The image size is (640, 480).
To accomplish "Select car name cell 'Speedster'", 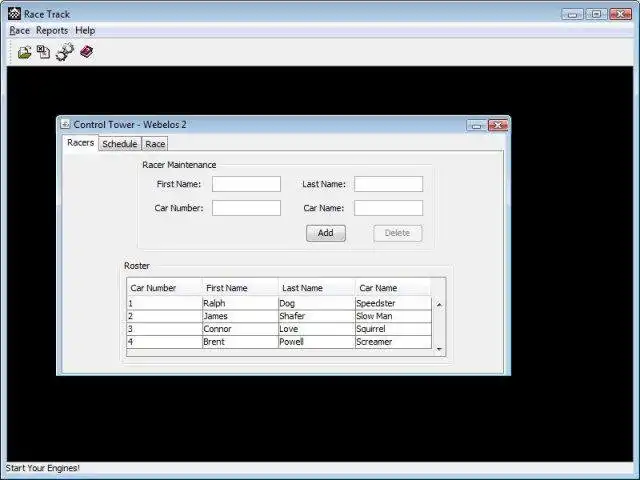I will (393, 303).
